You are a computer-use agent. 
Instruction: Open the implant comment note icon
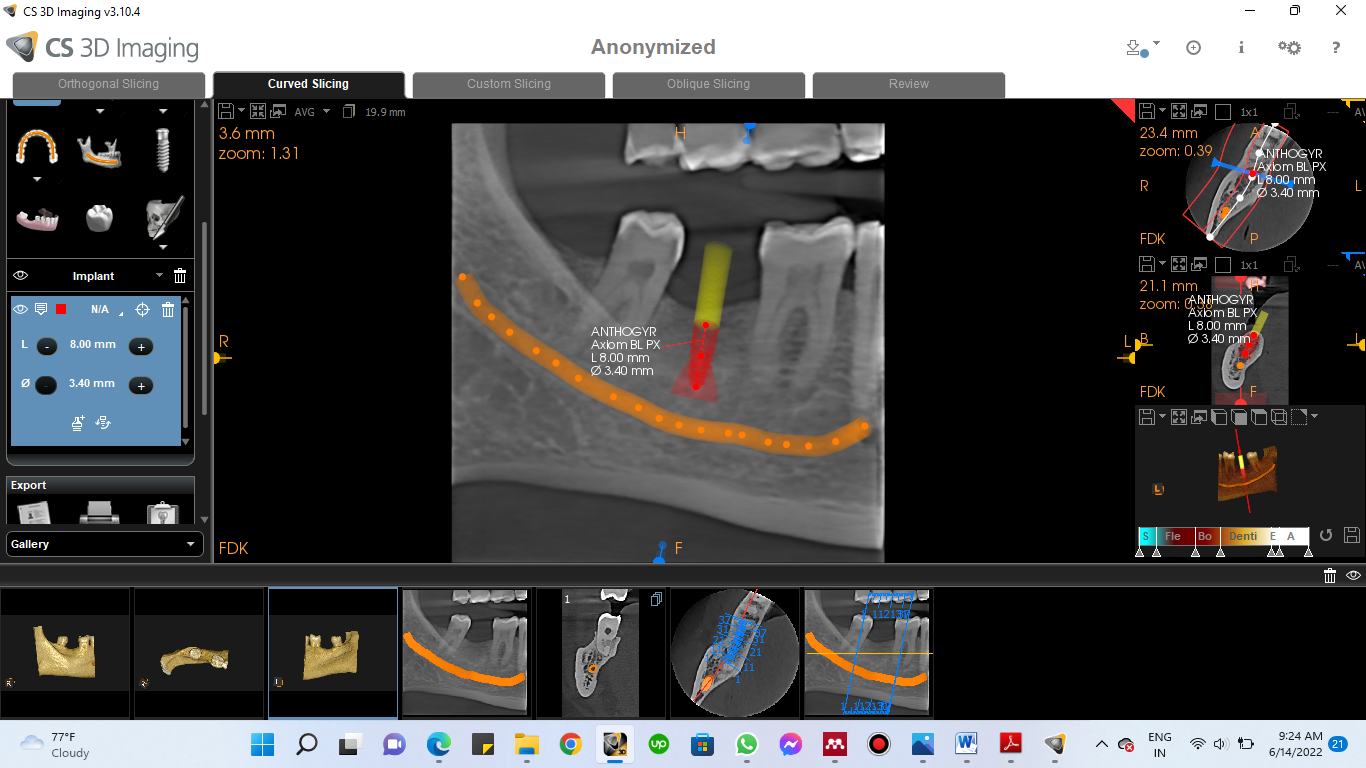tap(41, 310)
